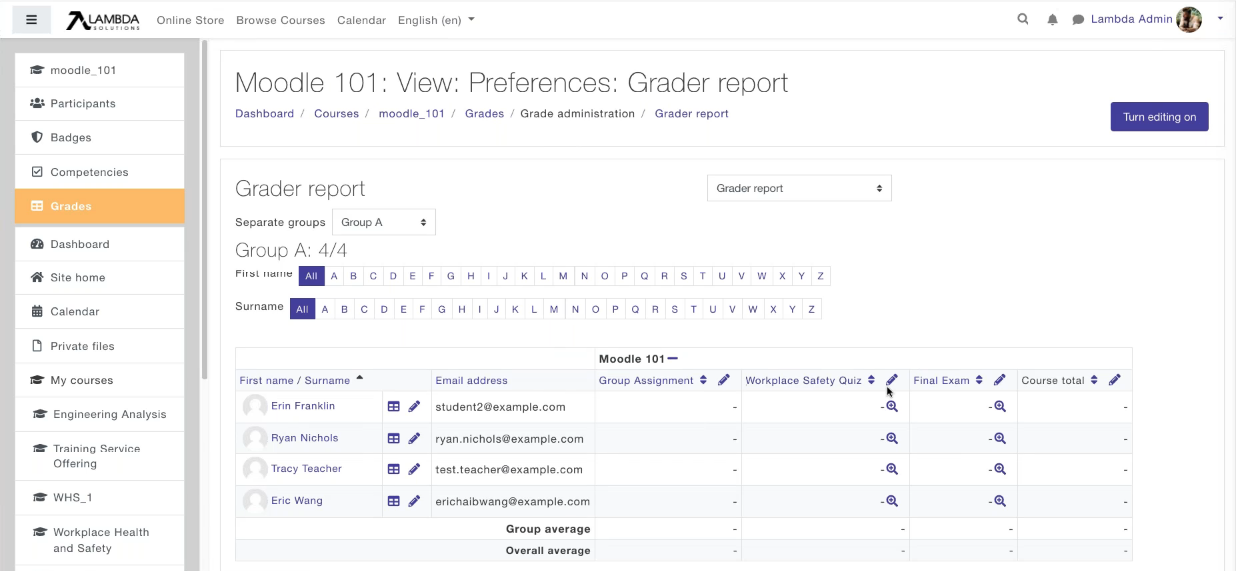Analyze Eric Wang's Workplace Safety Quiz grade

pos(892,502)
